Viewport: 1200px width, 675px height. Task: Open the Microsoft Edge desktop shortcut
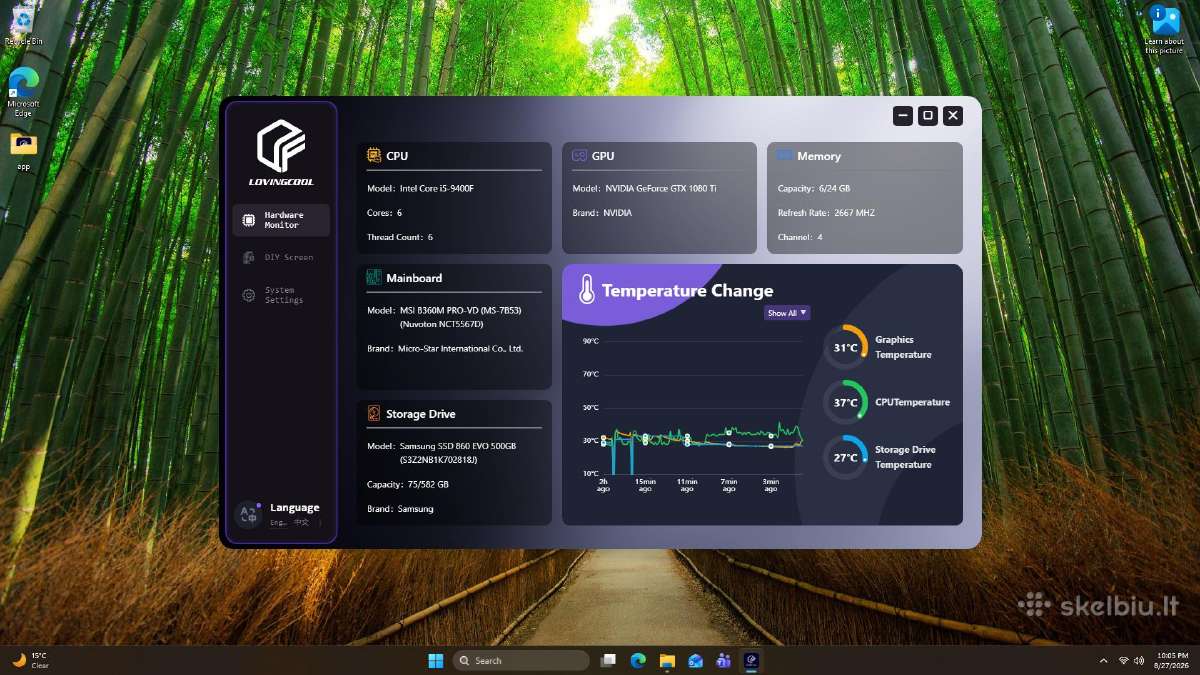coord(23,92)
